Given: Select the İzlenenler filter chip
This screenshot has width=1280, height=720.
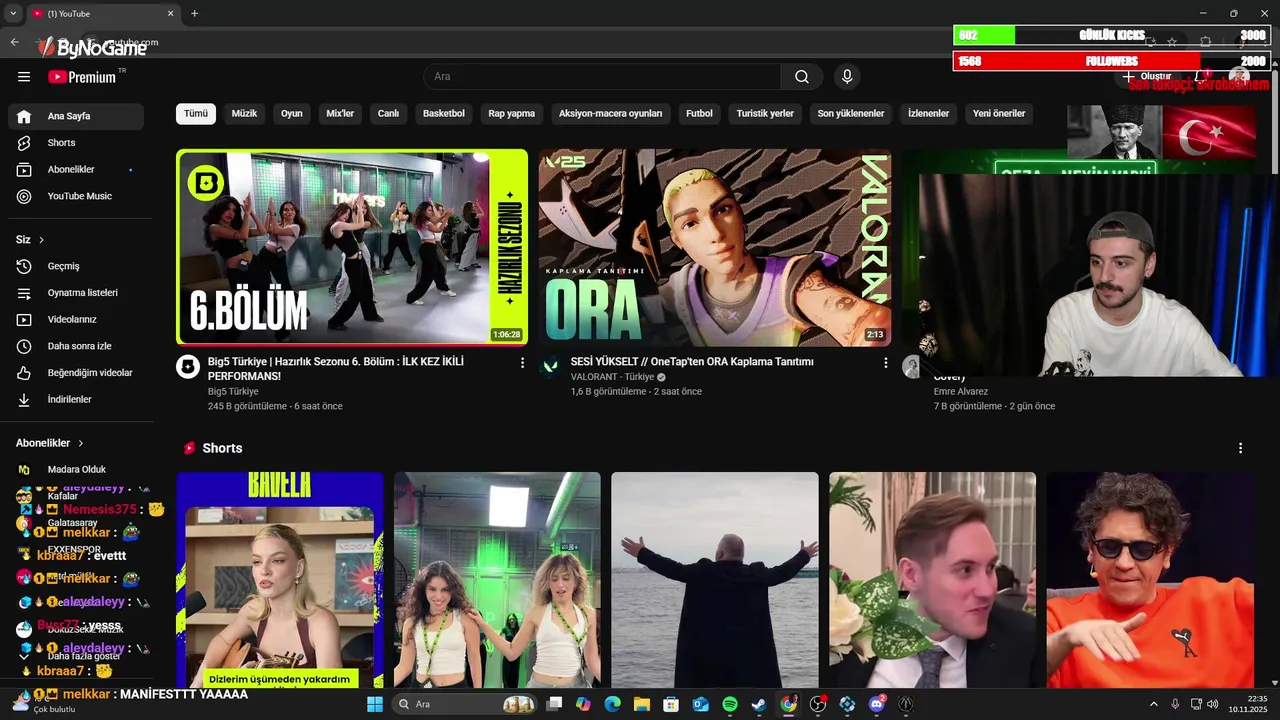Looking at the screenshot, I should click(928, 114).
